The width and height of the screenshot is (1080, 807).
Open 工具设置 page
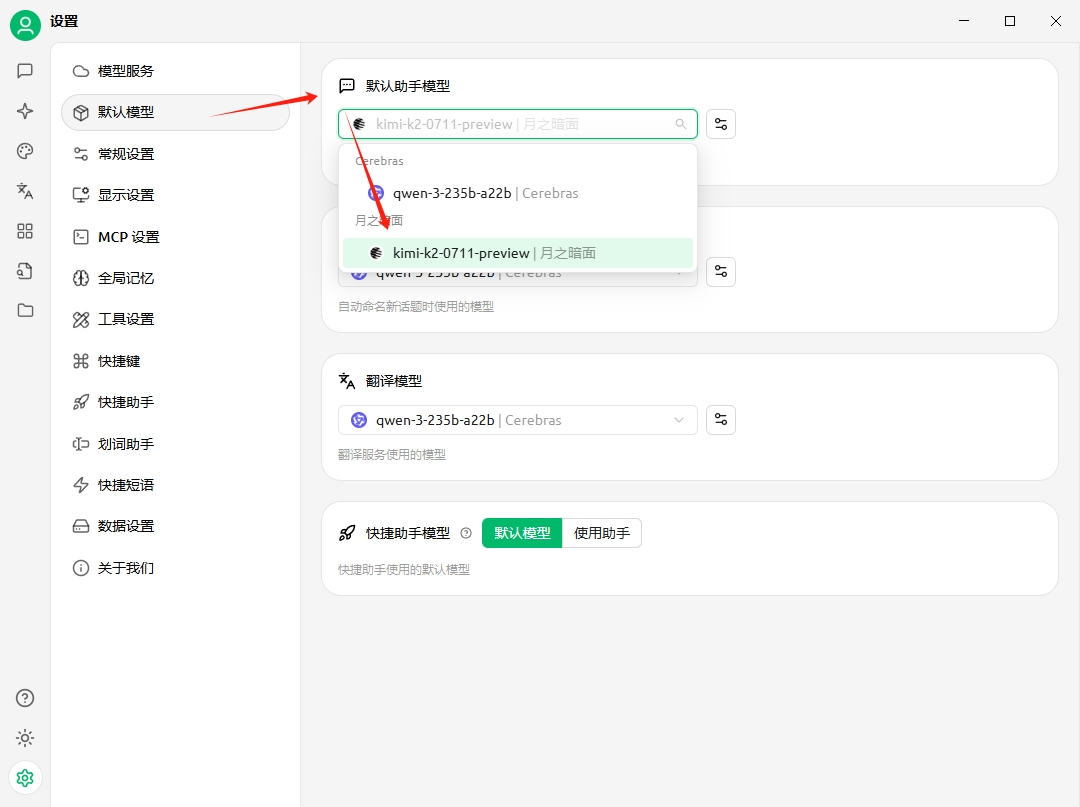[176, 319]
